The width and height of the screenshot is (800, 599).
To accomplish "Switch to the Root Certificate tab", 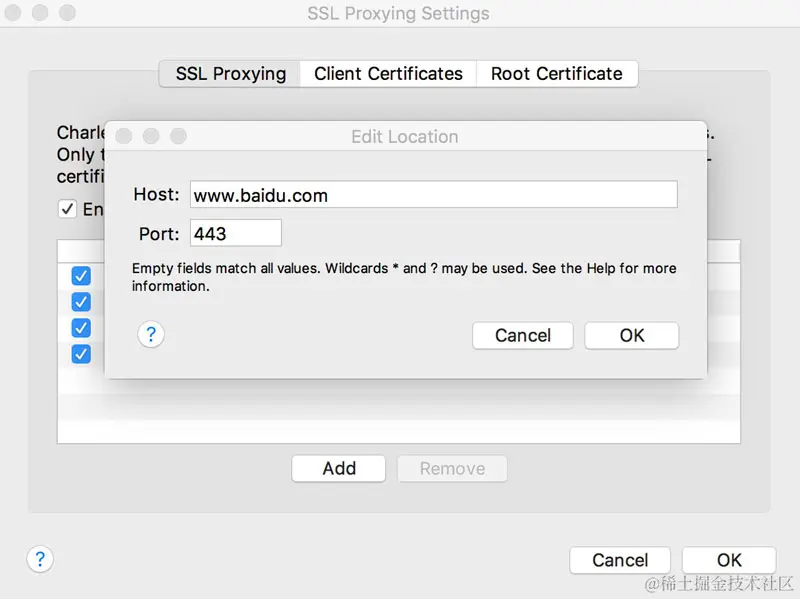I will 557,73.
